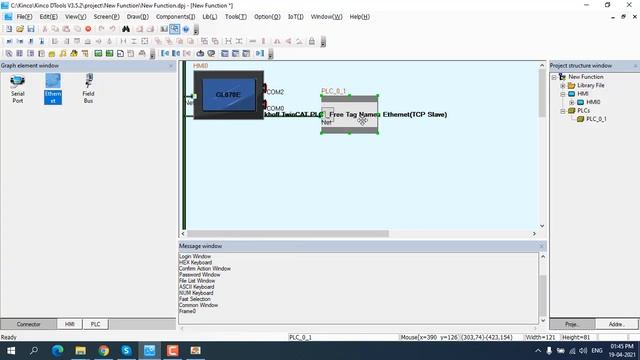Click the blue round help icon

pos(186,29)
